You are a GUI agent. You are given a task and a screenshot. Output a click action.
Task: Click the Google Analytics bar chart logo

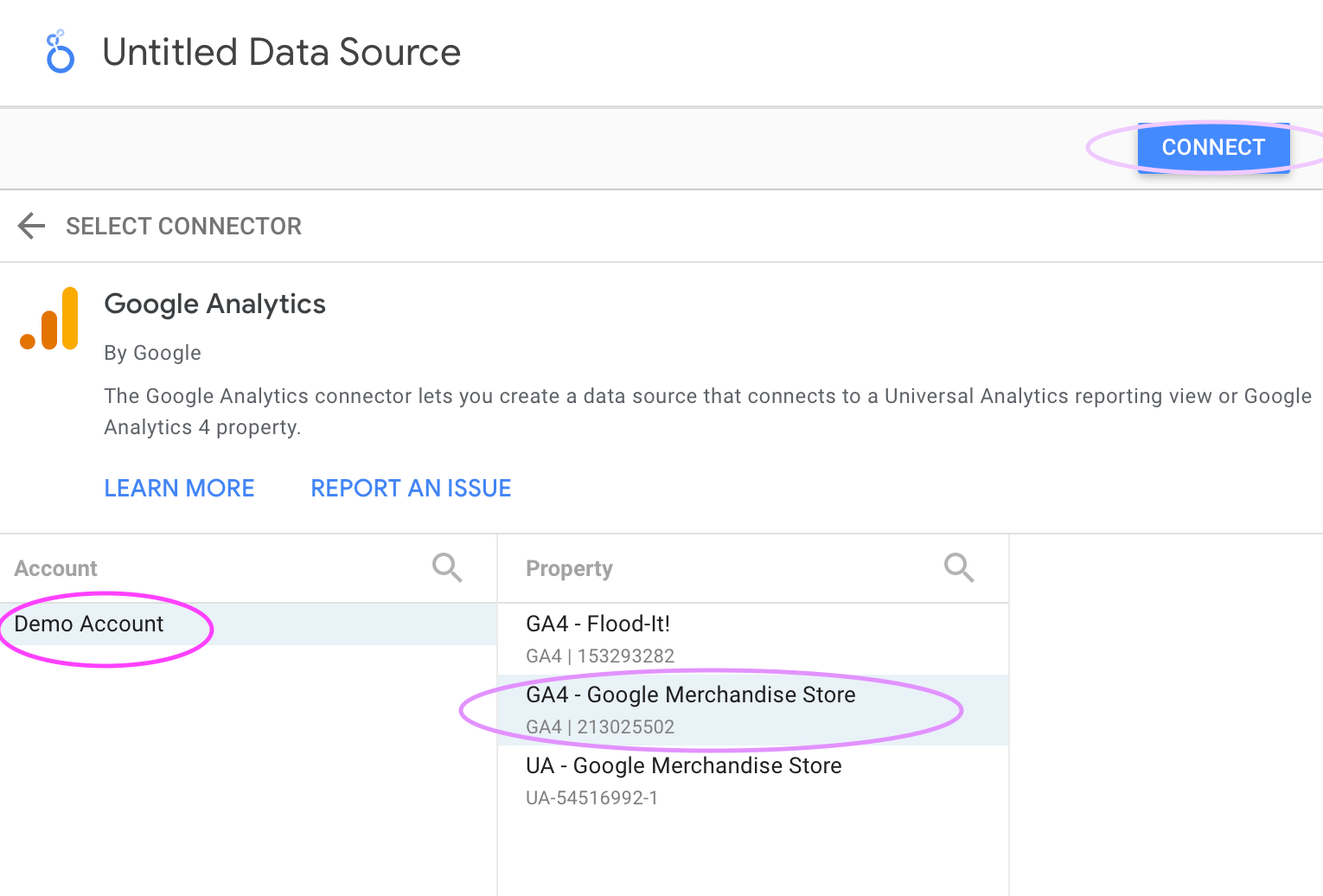49,318
